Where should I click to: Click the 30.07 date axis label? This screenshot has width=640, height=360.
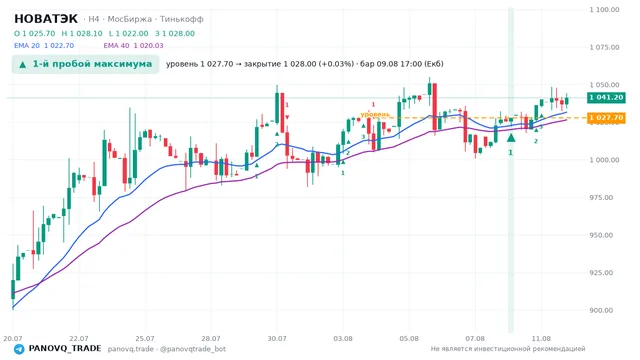tap(277, 338)
